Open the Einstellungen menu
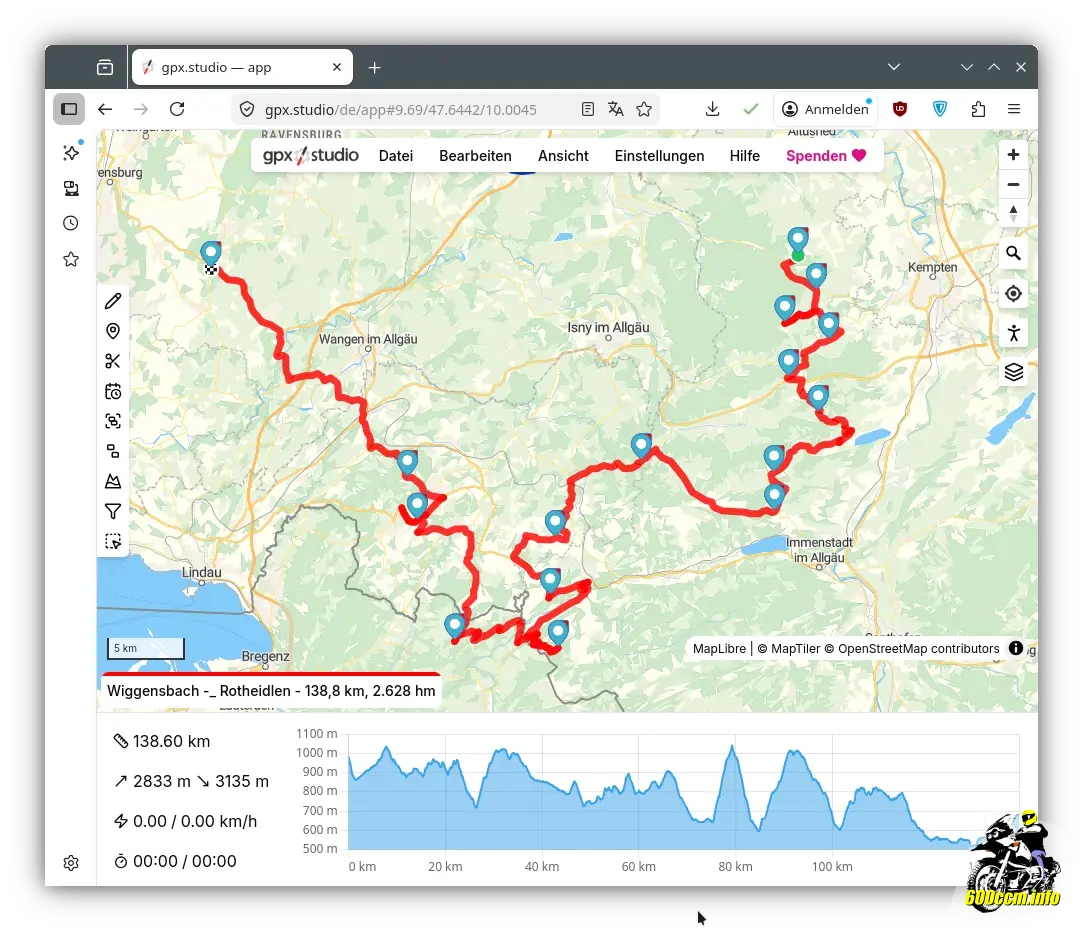Screen dimensions: 1083x931 (659, 156)
